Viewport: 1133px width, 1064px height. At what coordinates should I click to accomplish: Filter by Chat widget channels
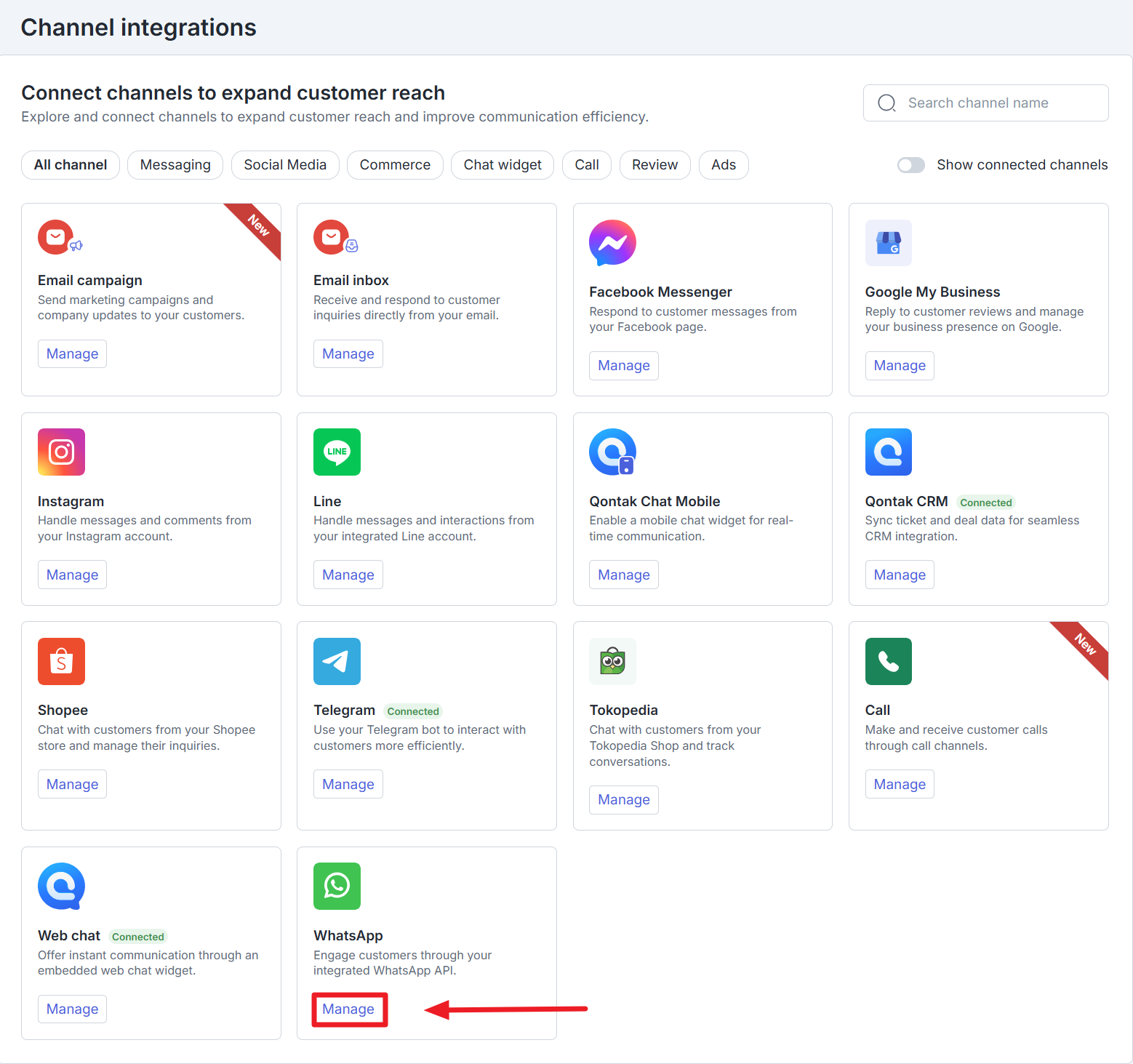coord(503,165)
